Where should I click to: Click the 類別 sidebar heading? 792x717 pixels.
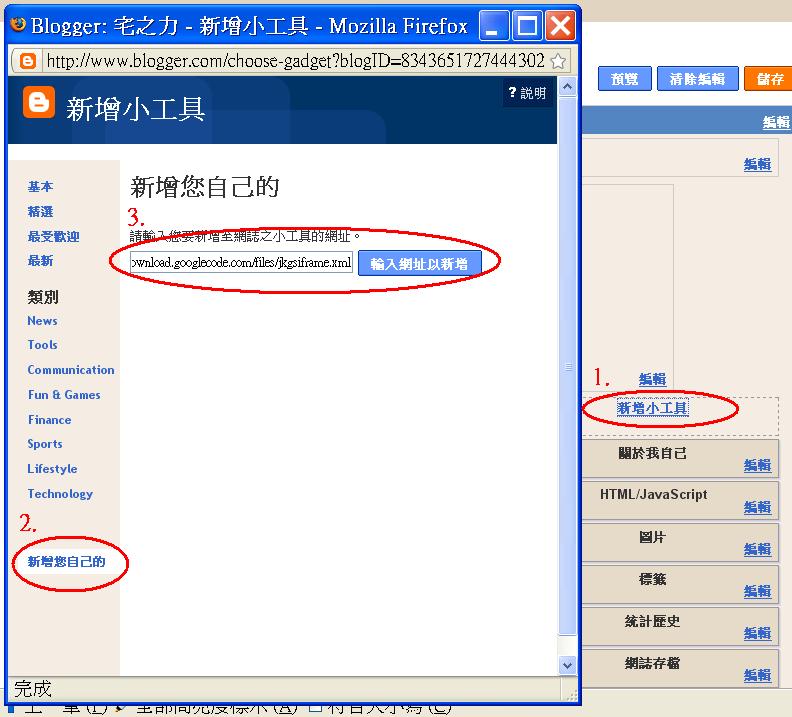tap(43, 297)
